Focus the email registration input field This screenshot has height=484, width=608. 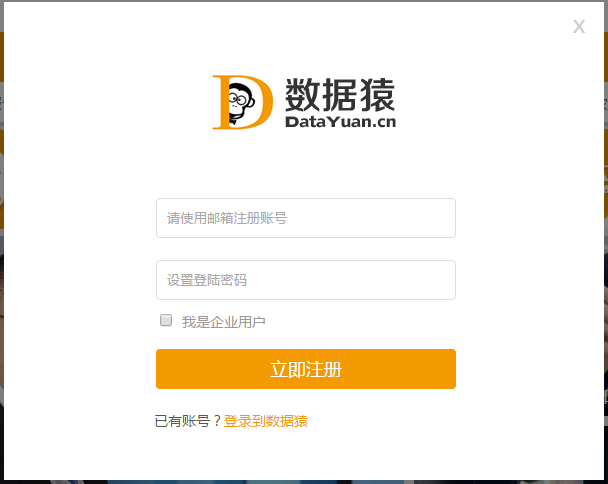pyautogui.click(x=306, y=218)
